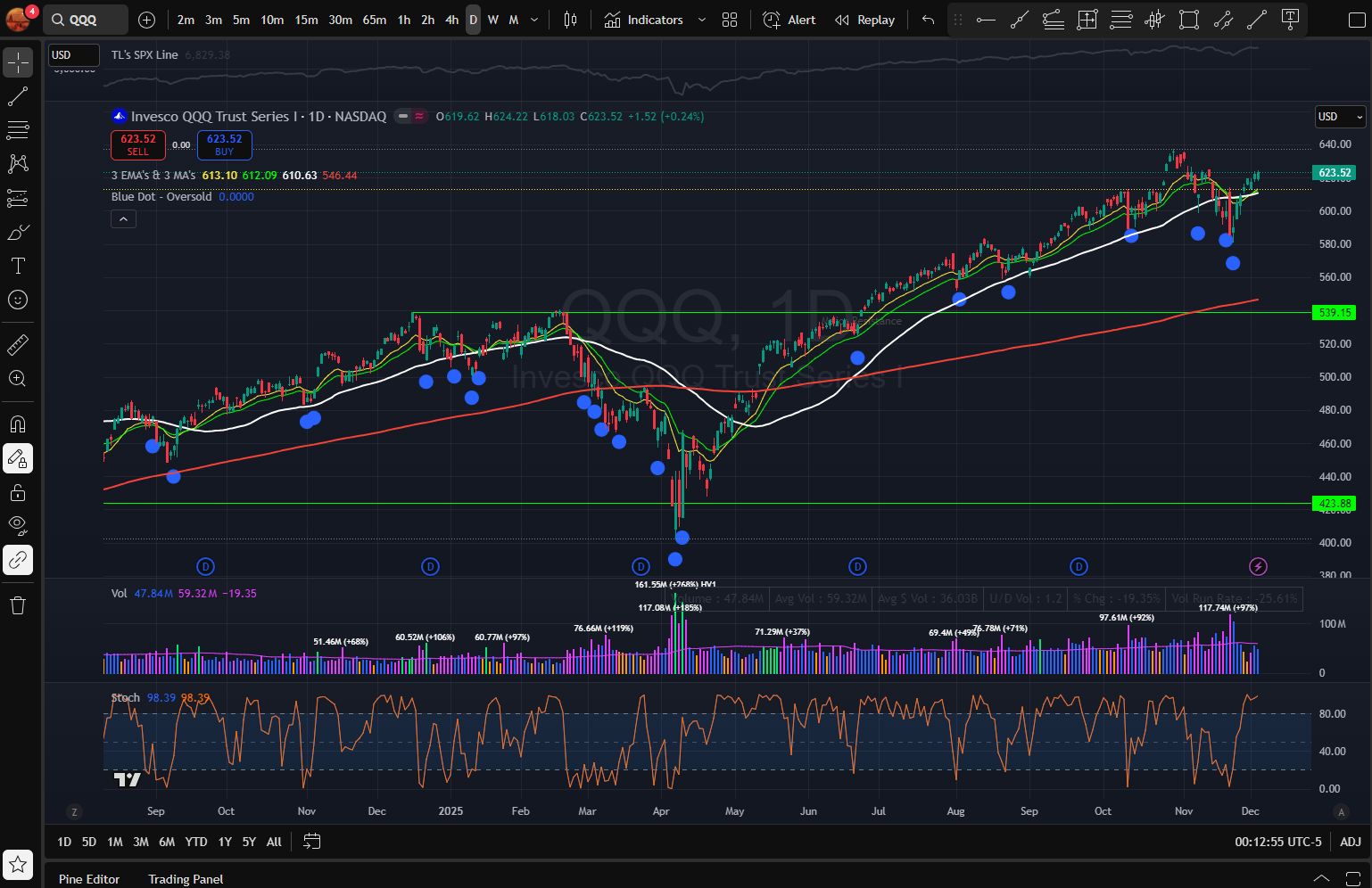
Task: Open the Pine Editor tab
Action: coord(89,879)
